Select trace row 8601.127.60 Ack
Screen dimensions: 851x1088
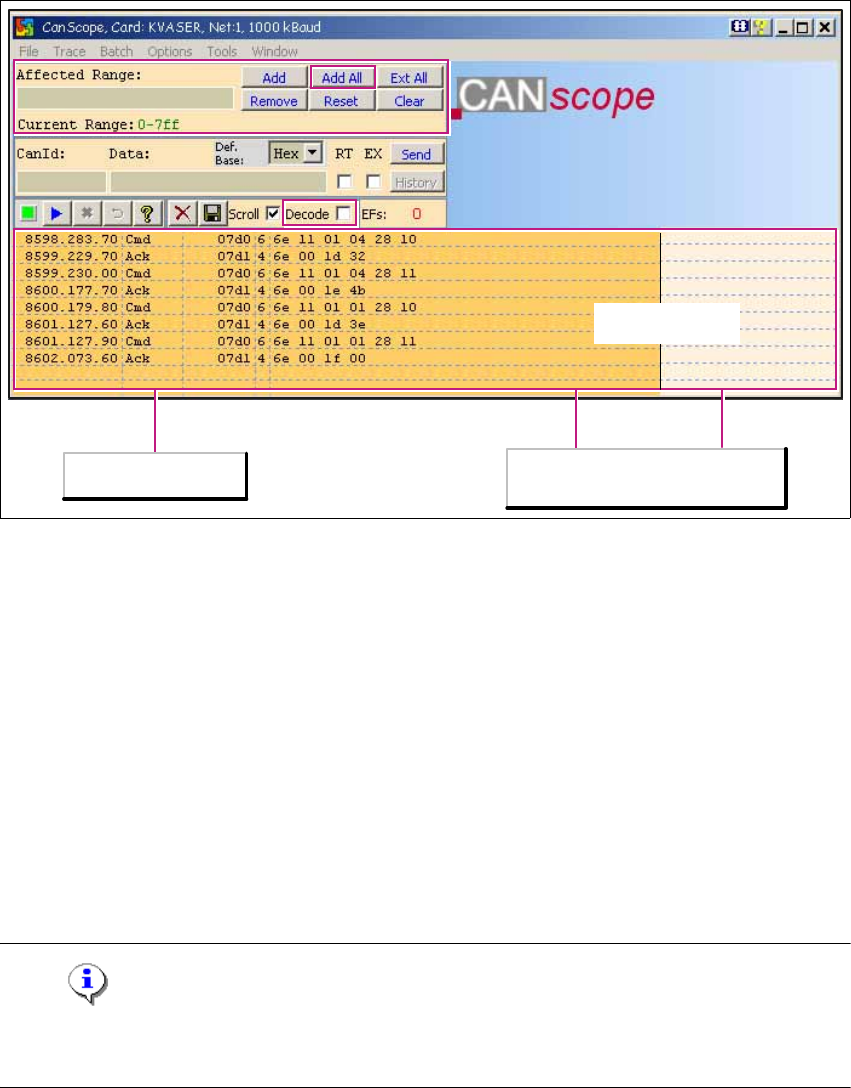(x=338, y=324)
